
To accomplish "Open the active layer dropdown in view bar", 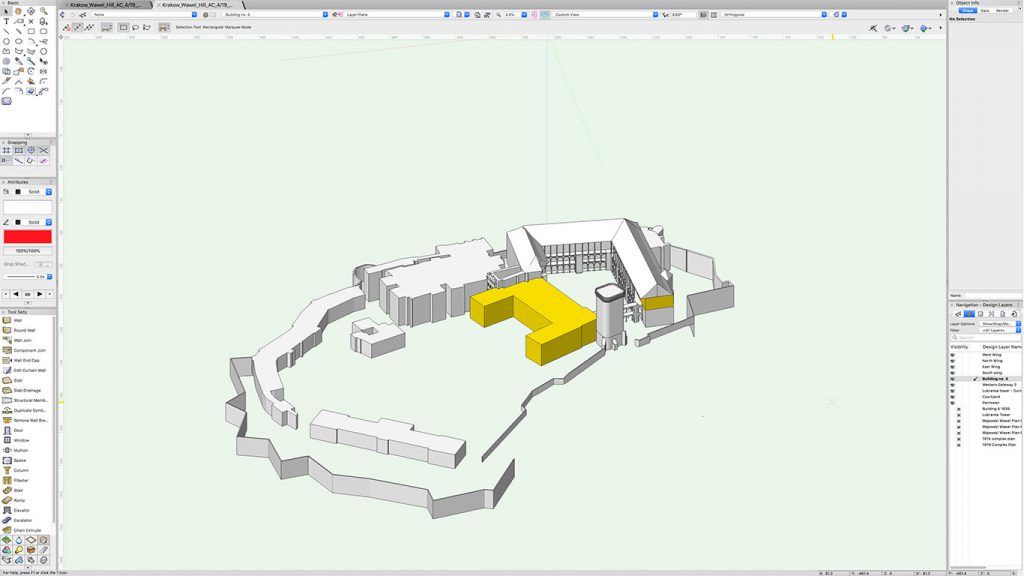I will (x=276, y=14).
